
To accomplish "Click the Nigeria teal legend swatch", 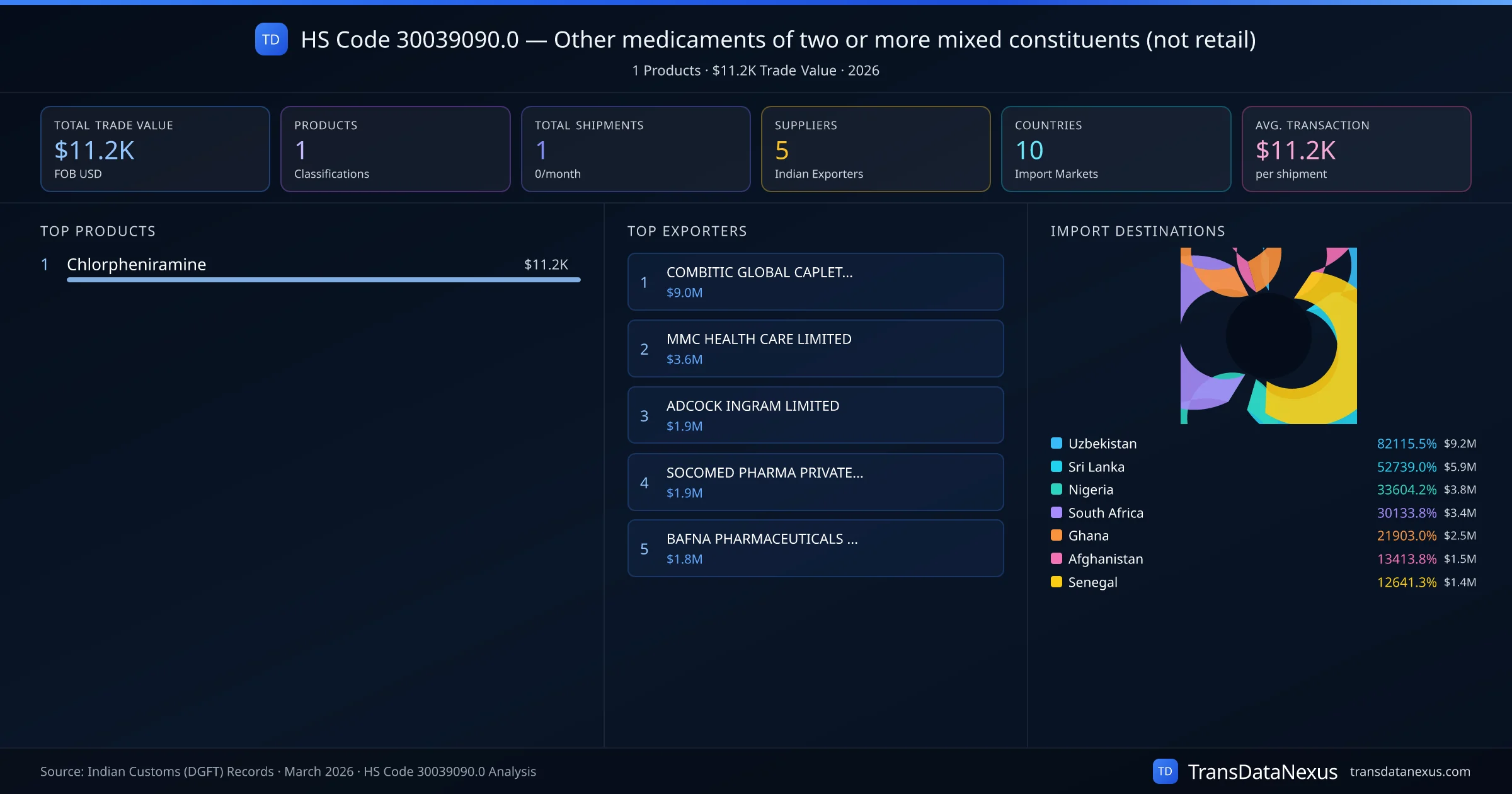I will (x=1057, y=489).
